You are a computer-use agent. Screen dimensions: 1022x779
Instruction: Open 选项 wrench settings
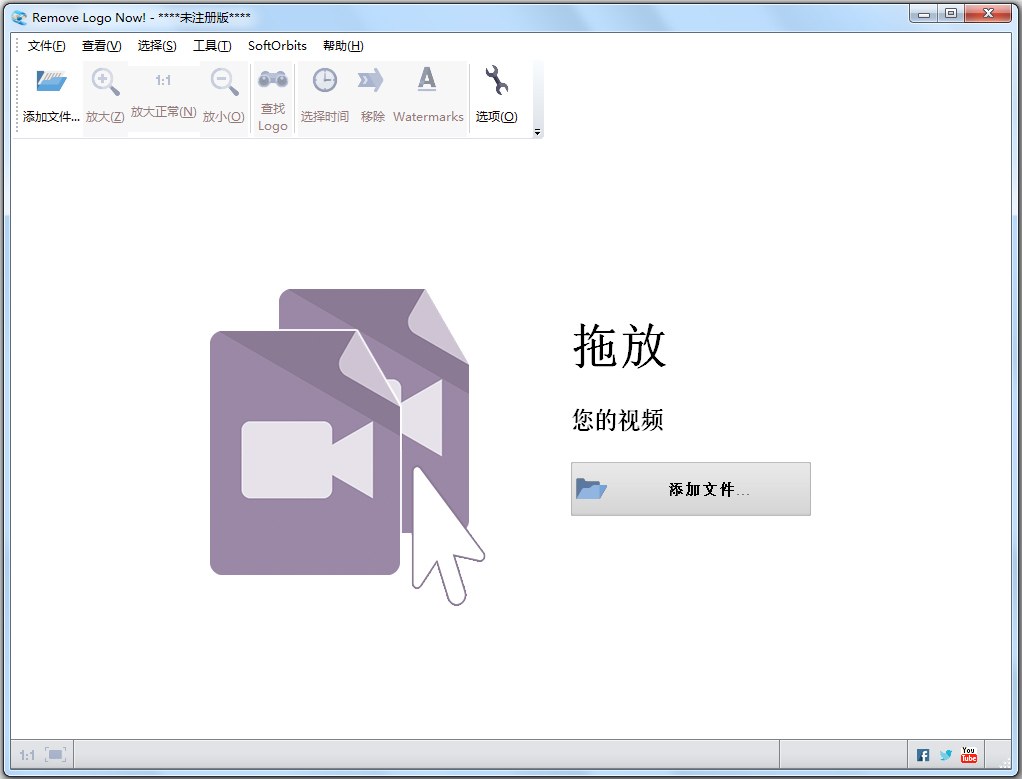pyautogui.click(x=496, y=81)
